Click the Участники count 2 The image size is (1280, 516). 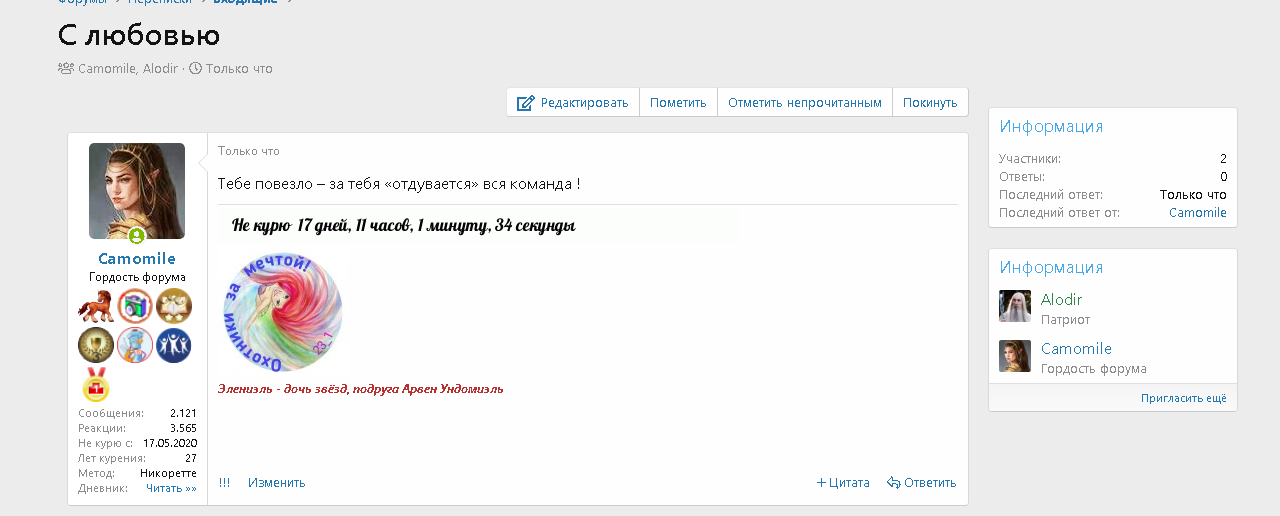[1223, 159]
